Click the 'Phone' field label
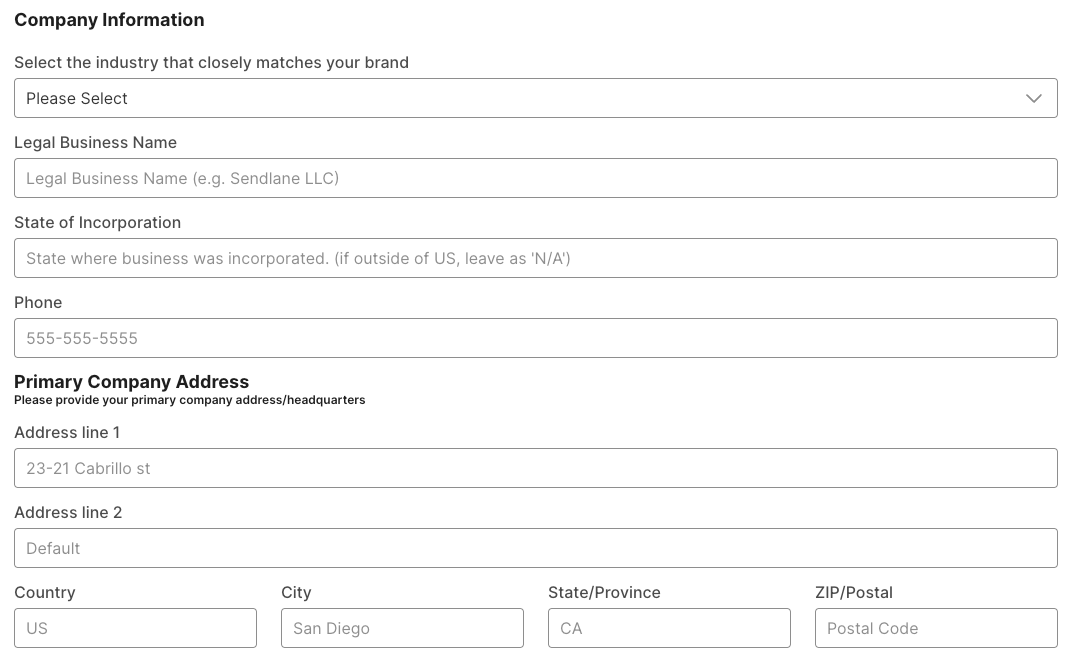This screenshot has height=670, width=1074. (x=38, y=303)
